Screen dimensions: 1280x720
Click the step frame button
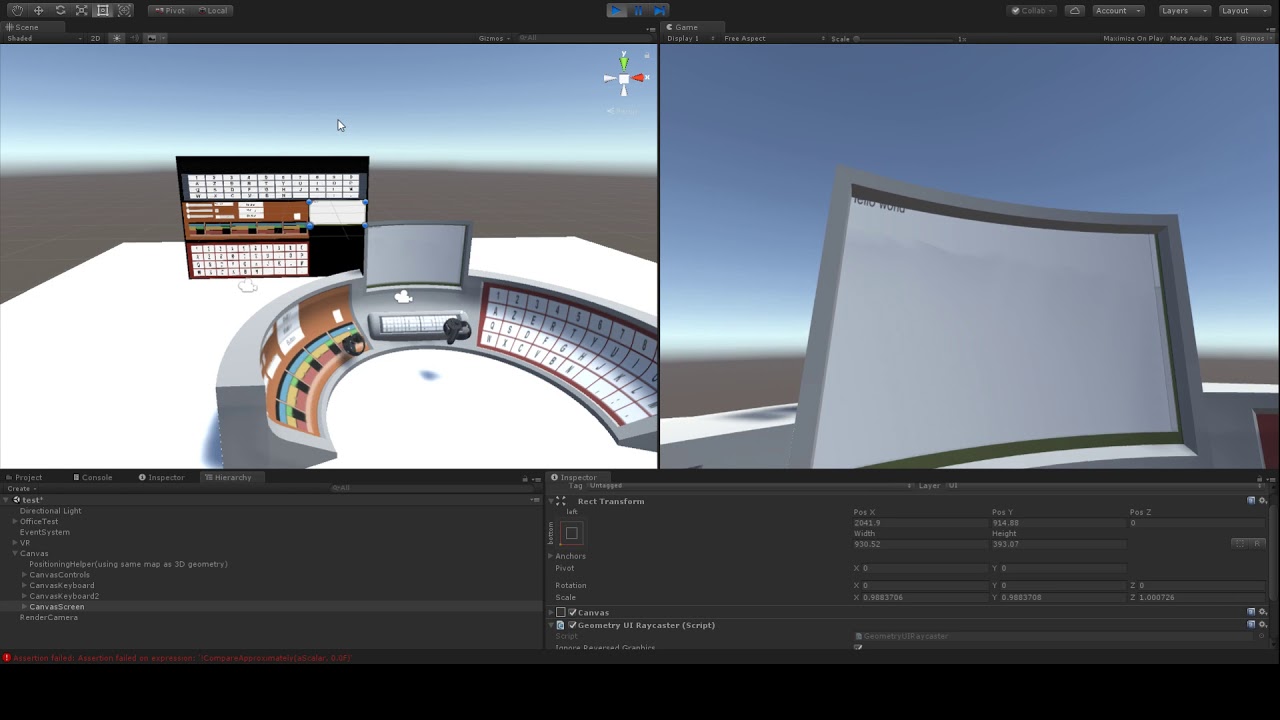(x=660, y=10)
